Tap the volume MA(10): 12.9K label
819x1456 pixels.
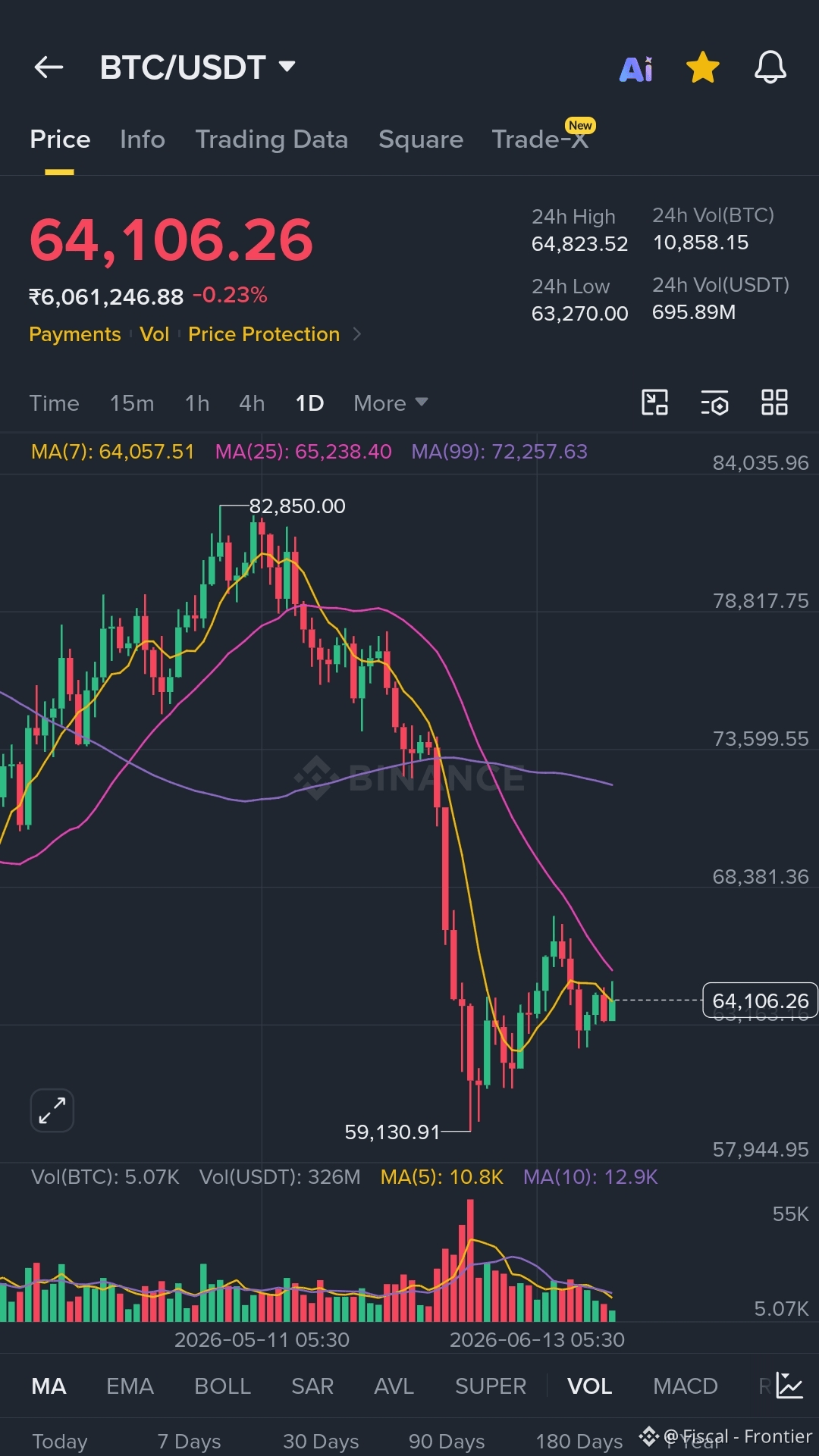coord(591,1177)
